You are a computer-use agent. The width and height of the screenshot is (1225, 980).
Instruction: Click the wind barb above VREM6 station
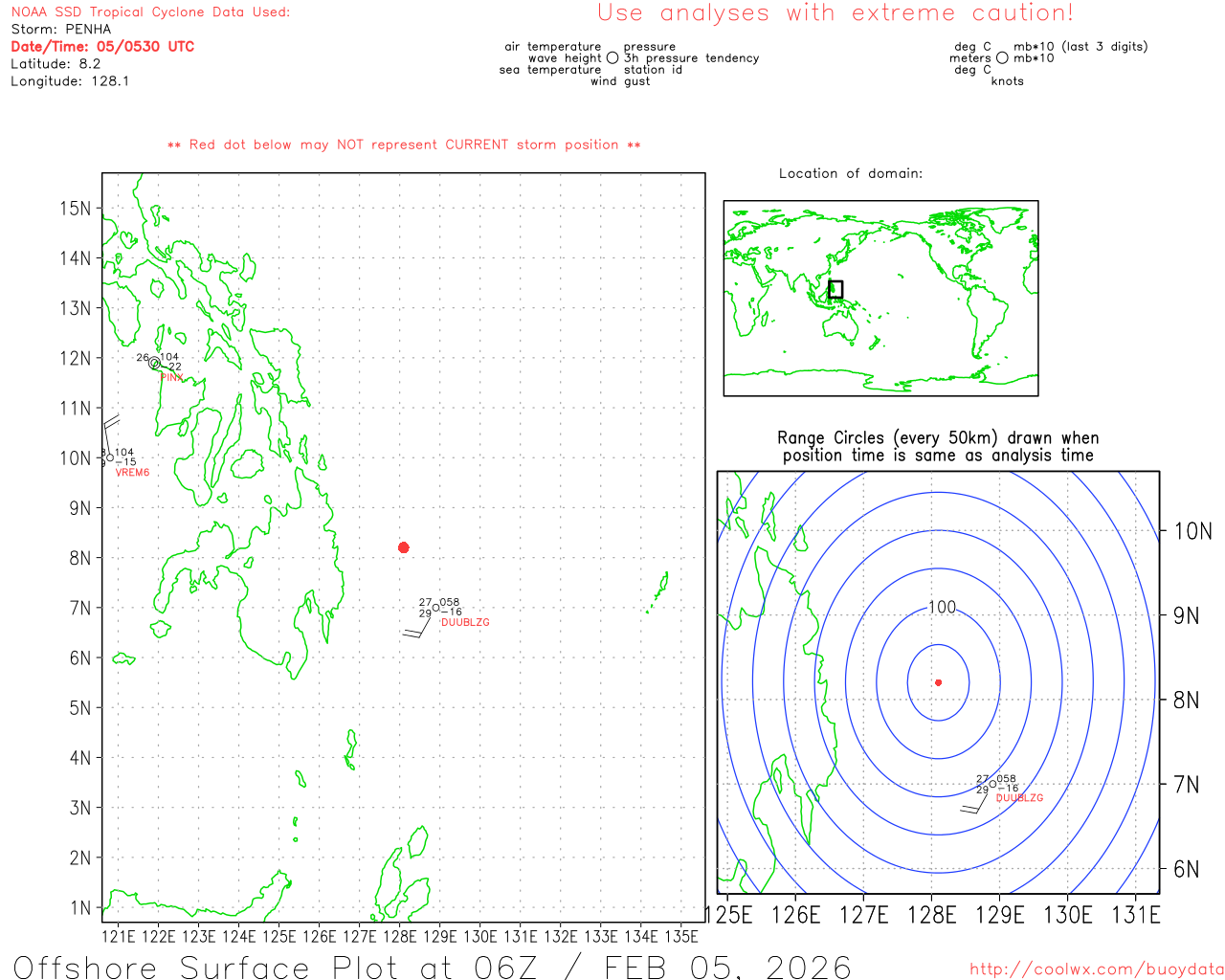(x=109, y=433)
